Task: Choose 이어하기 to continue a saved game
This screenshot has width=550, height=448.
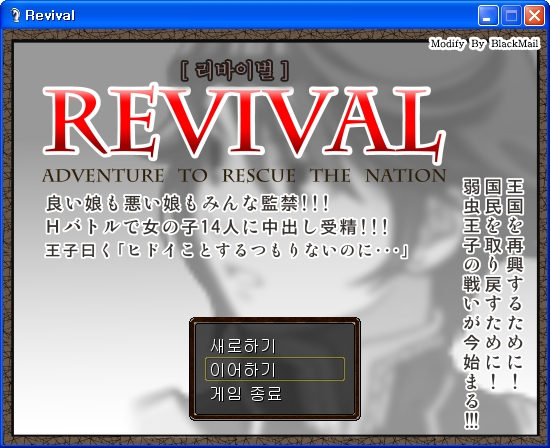Action: (x=275, y=369)
